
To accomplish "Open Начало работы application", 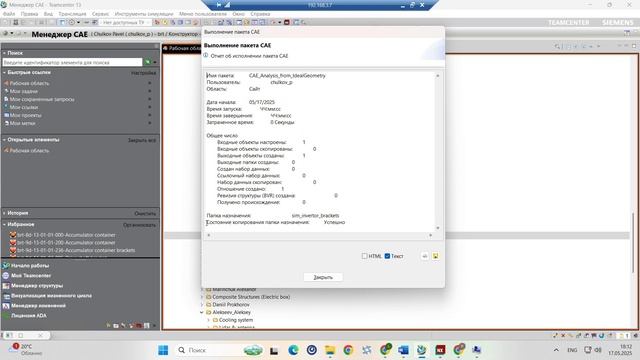I will pyautogui.click(x=30, y=266).
